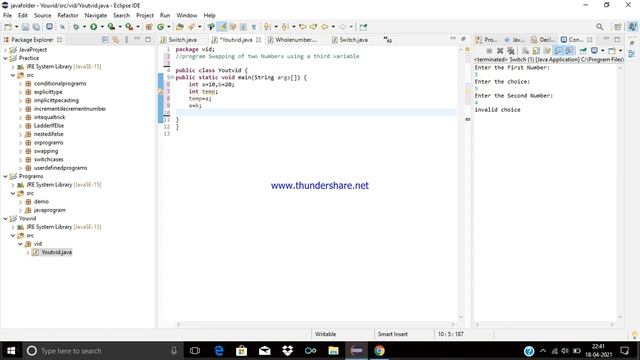Screen dimensions: 640x360
Task: Click Pin Console icon
Action: click(583, 51)
